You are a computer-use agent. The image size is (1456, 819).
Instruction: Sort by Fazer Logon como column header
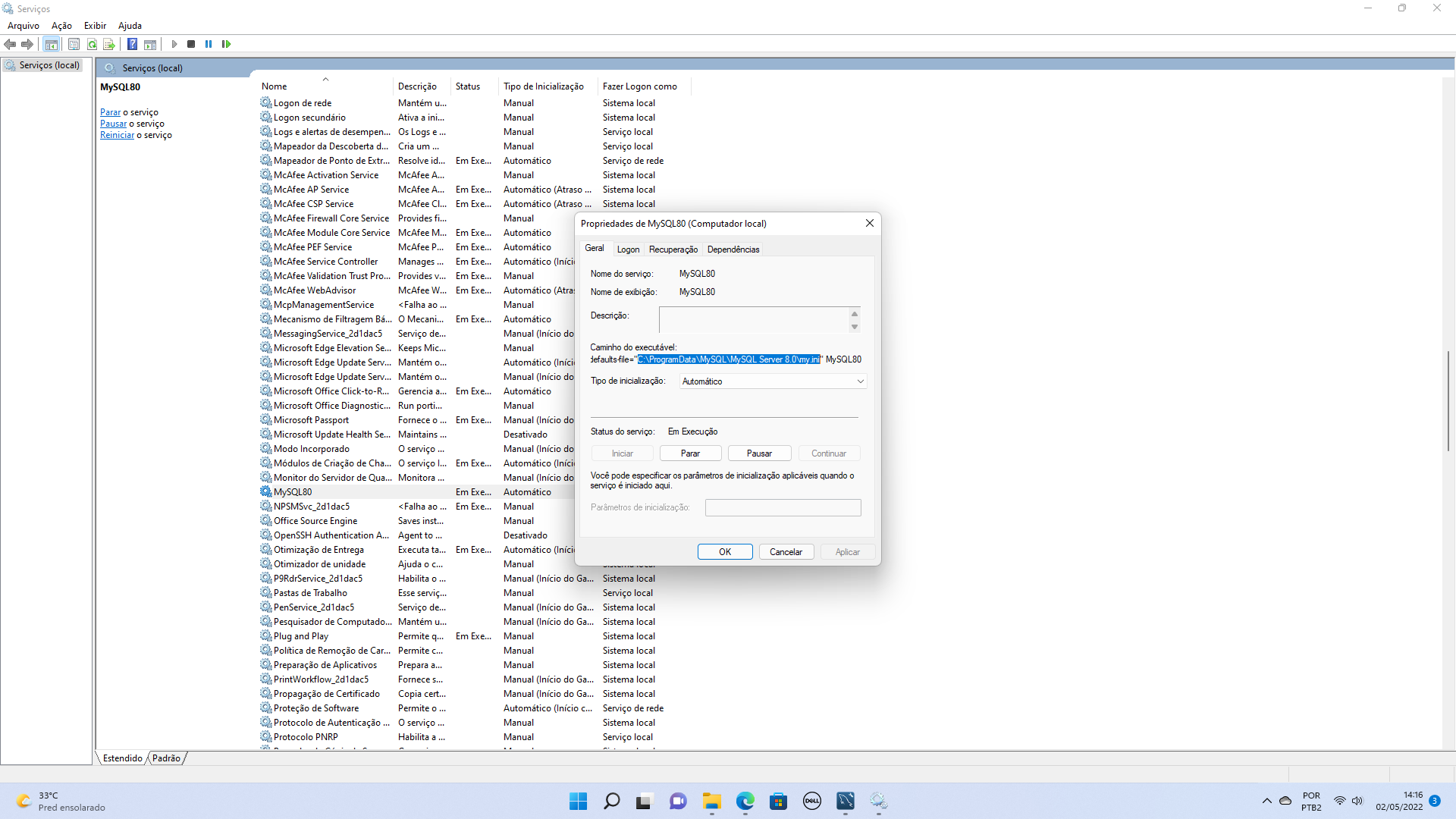click(644, 86)
